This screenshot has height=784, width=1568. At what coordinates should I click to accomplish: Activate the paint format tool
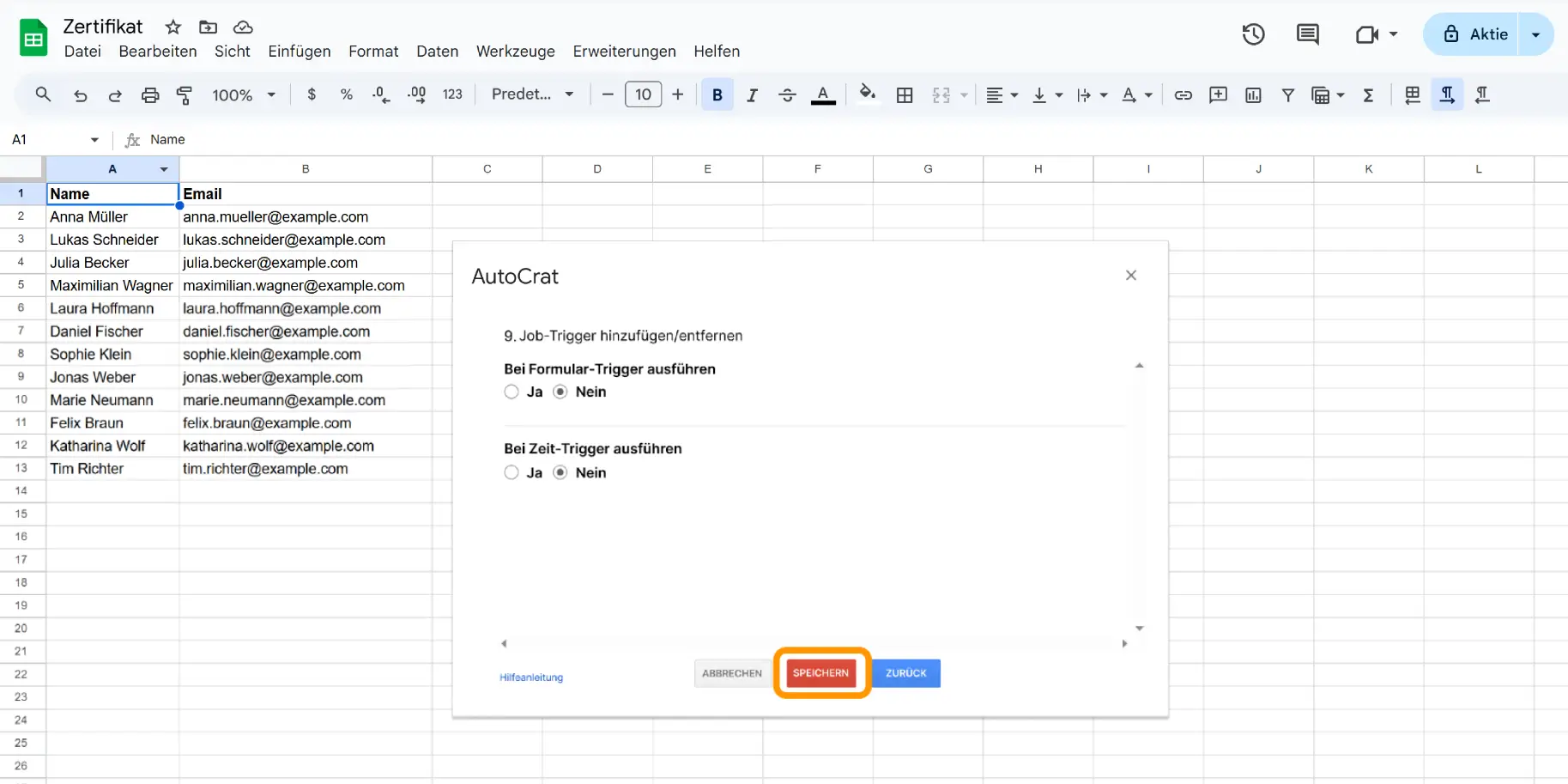point(184,95)
